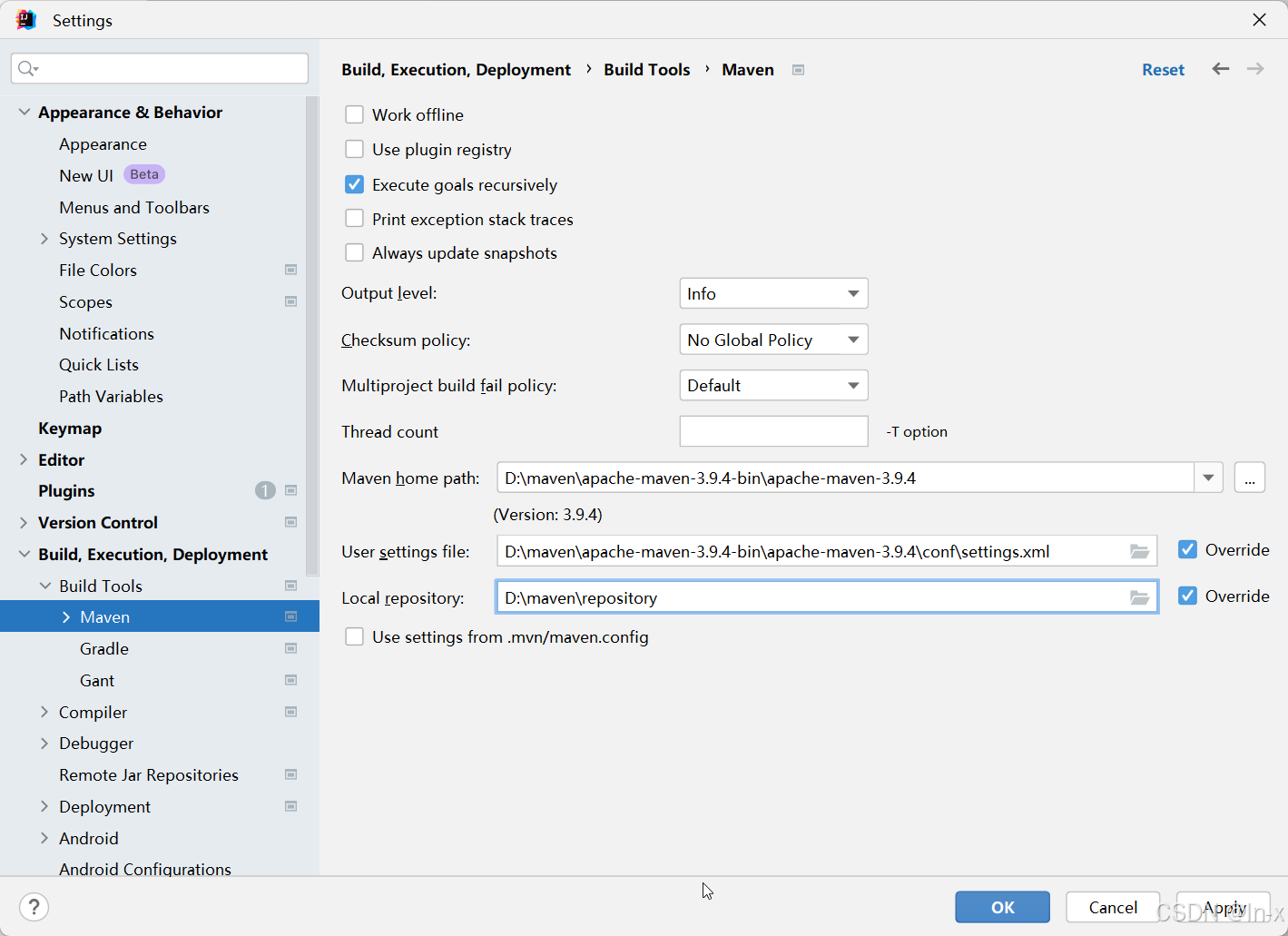This screenshot has width=1288, height=936.
Task: Uncheck Execute goals recursively
Action: pos(354,184)
